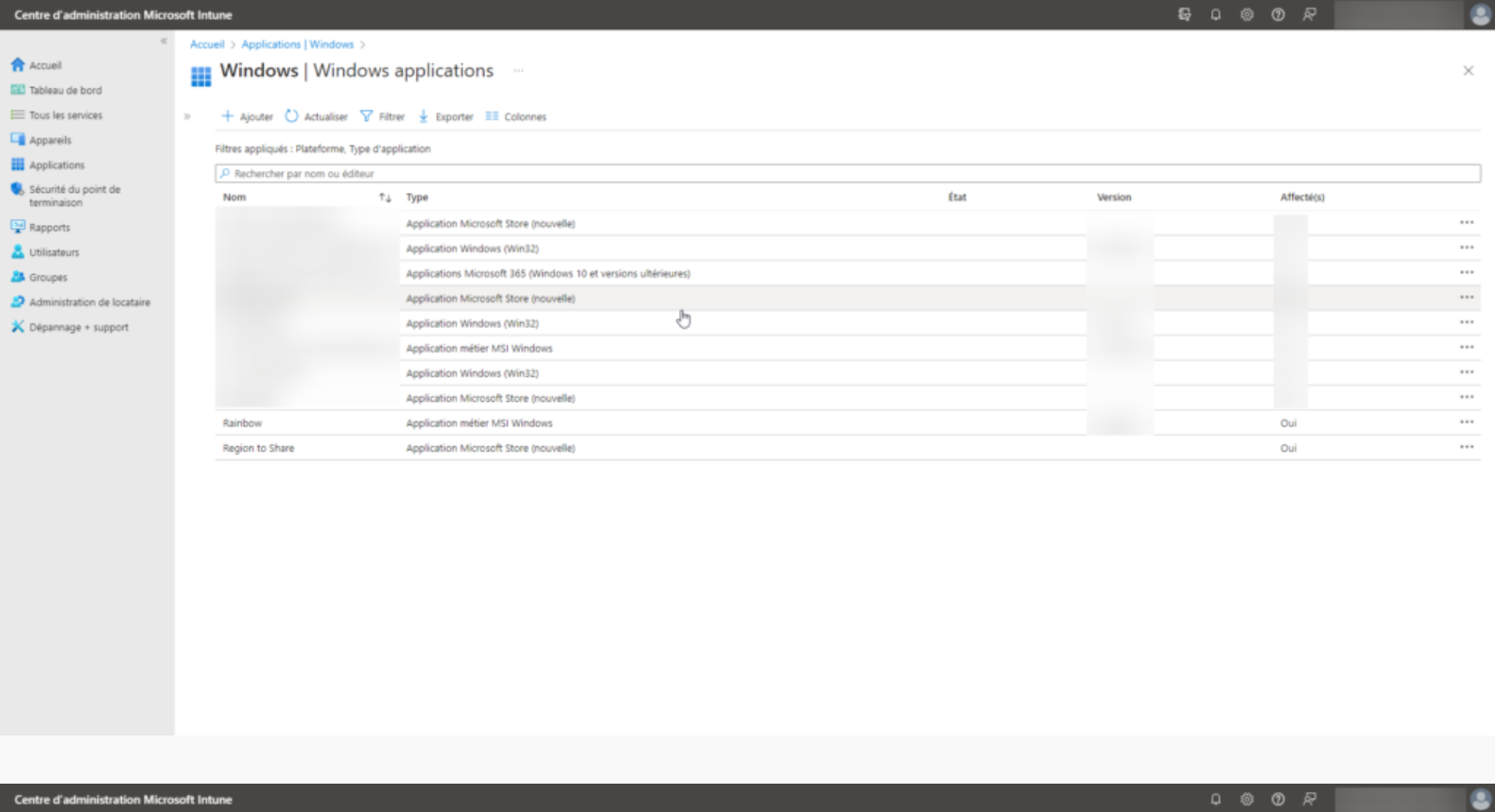1495x812 pixels.
Task: Click Accueil breadcrumb link
Action: pyautogui.click(x=207, y=44)
